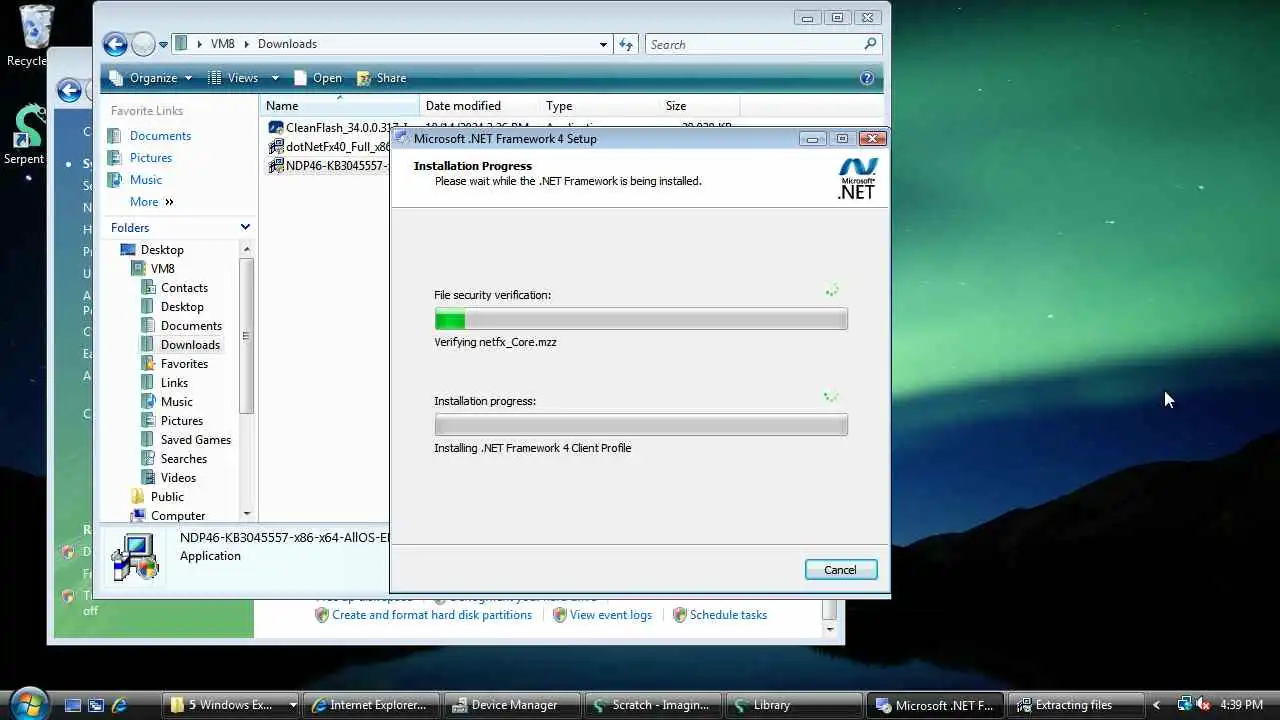Cancel the .NET Framework installation
The image size is (1280, 720).
pyautogui.click(x=840, y=570)
